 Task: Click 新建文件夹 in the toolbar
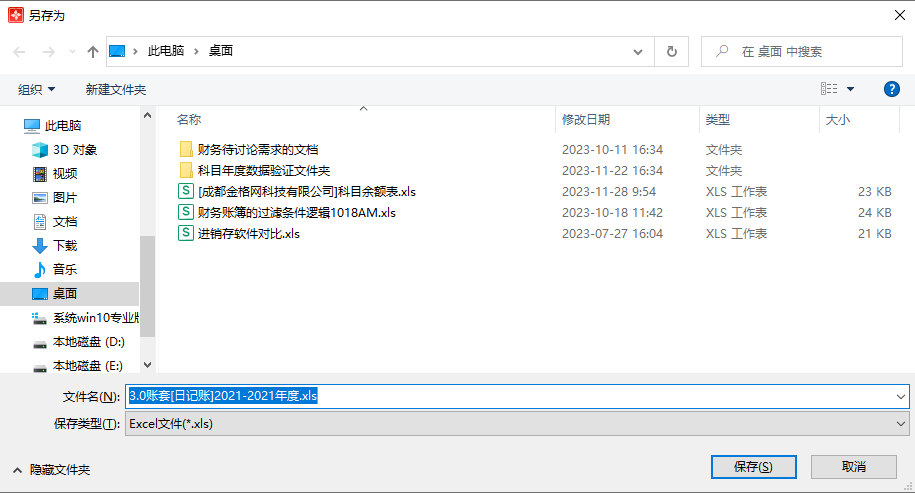tap(116, 89)
